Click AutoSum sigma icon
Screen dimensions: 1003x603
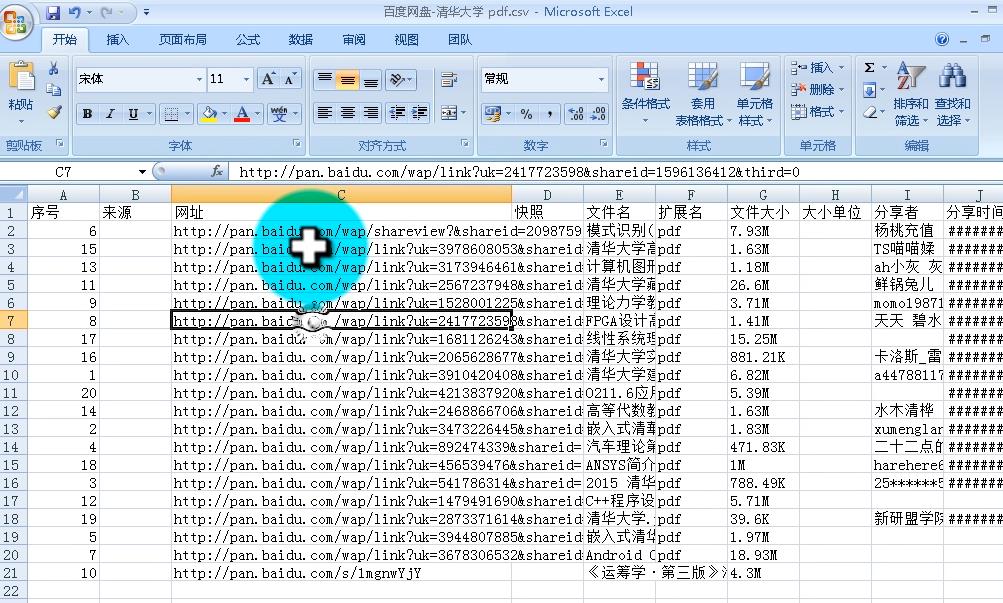(x=869, y=68)
